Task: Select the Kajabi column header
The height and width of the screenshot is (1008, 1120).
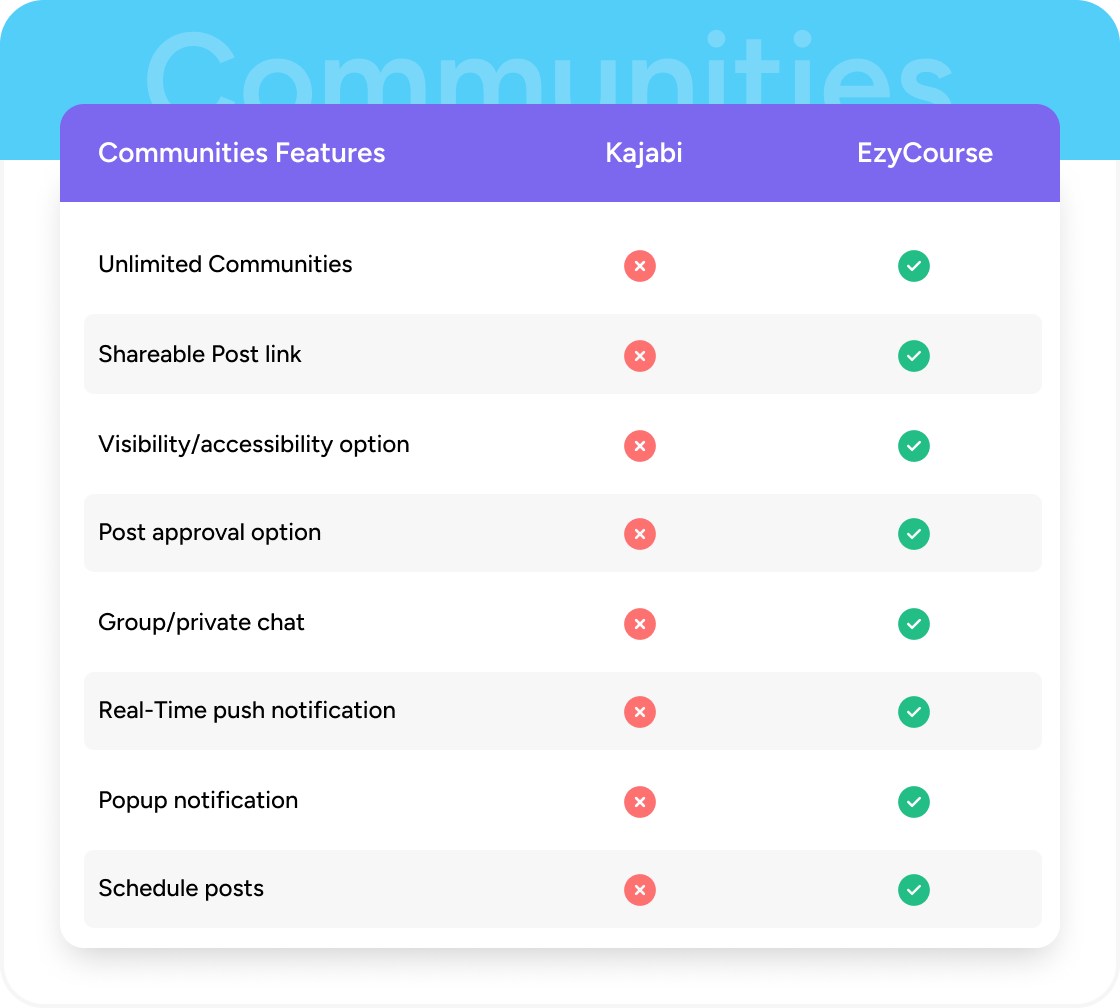Action: 644,153
